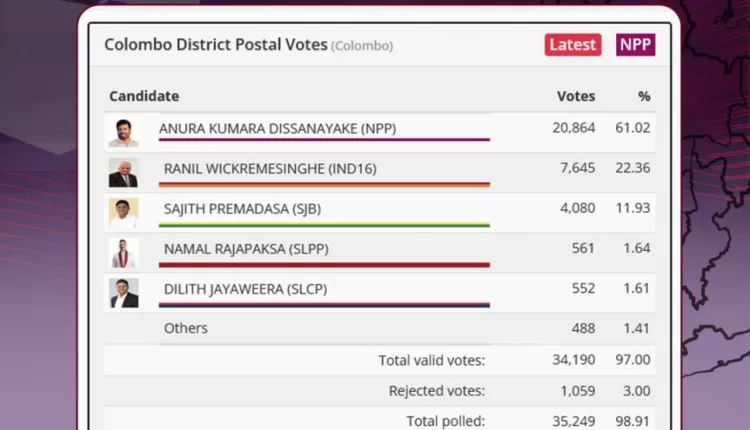Click the Candidate column header
Image resolution: width=750 pixels, height=430 pixels.
coord(144,96)
